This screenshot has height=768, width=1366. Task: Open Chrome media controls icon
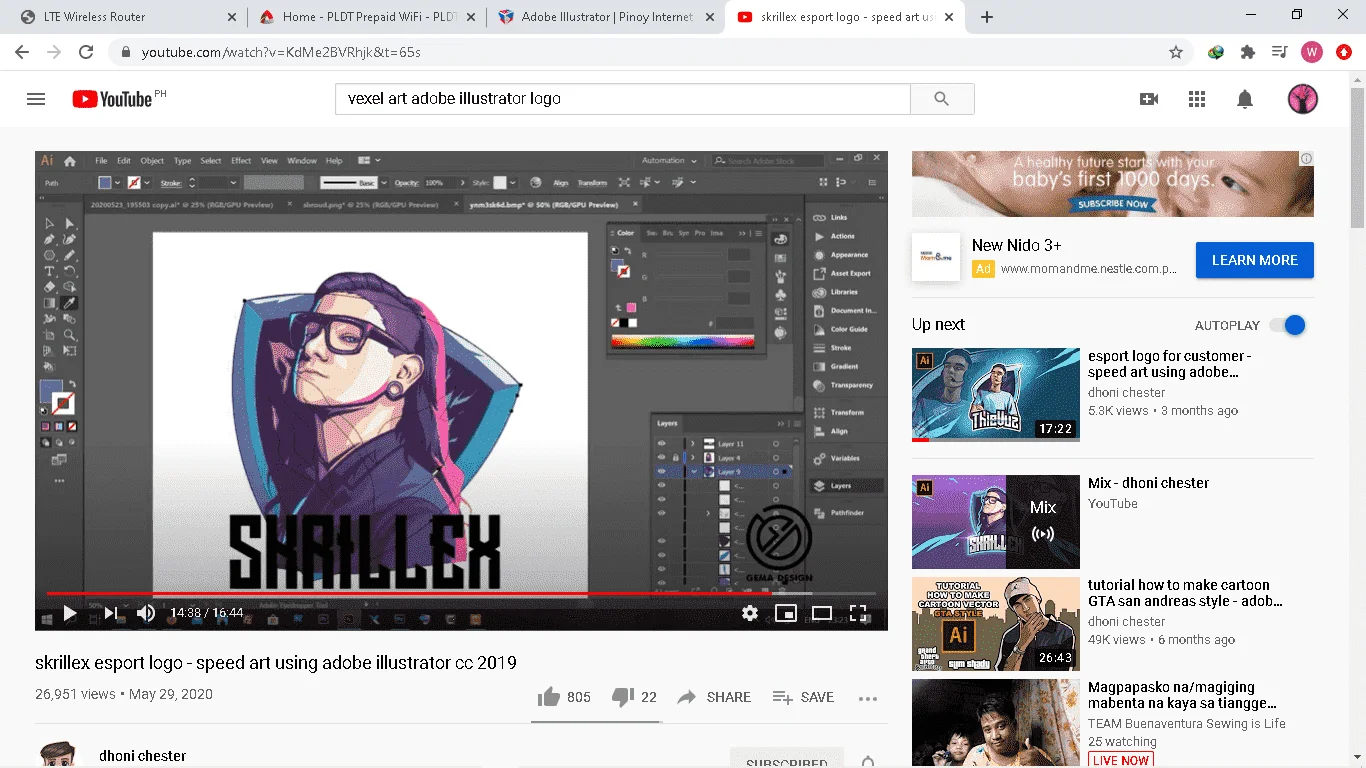[x=1279, y=52]
